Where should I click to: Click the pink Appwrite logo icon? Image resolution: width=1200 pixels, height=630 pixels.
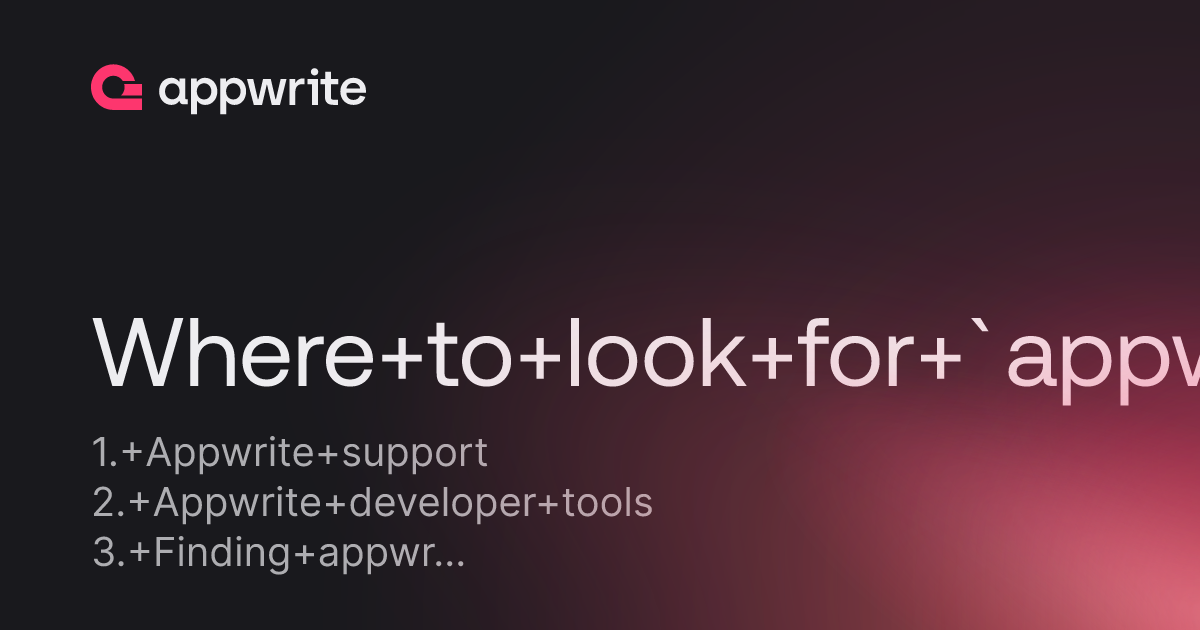pyautogui.click(x=117, y=88)
